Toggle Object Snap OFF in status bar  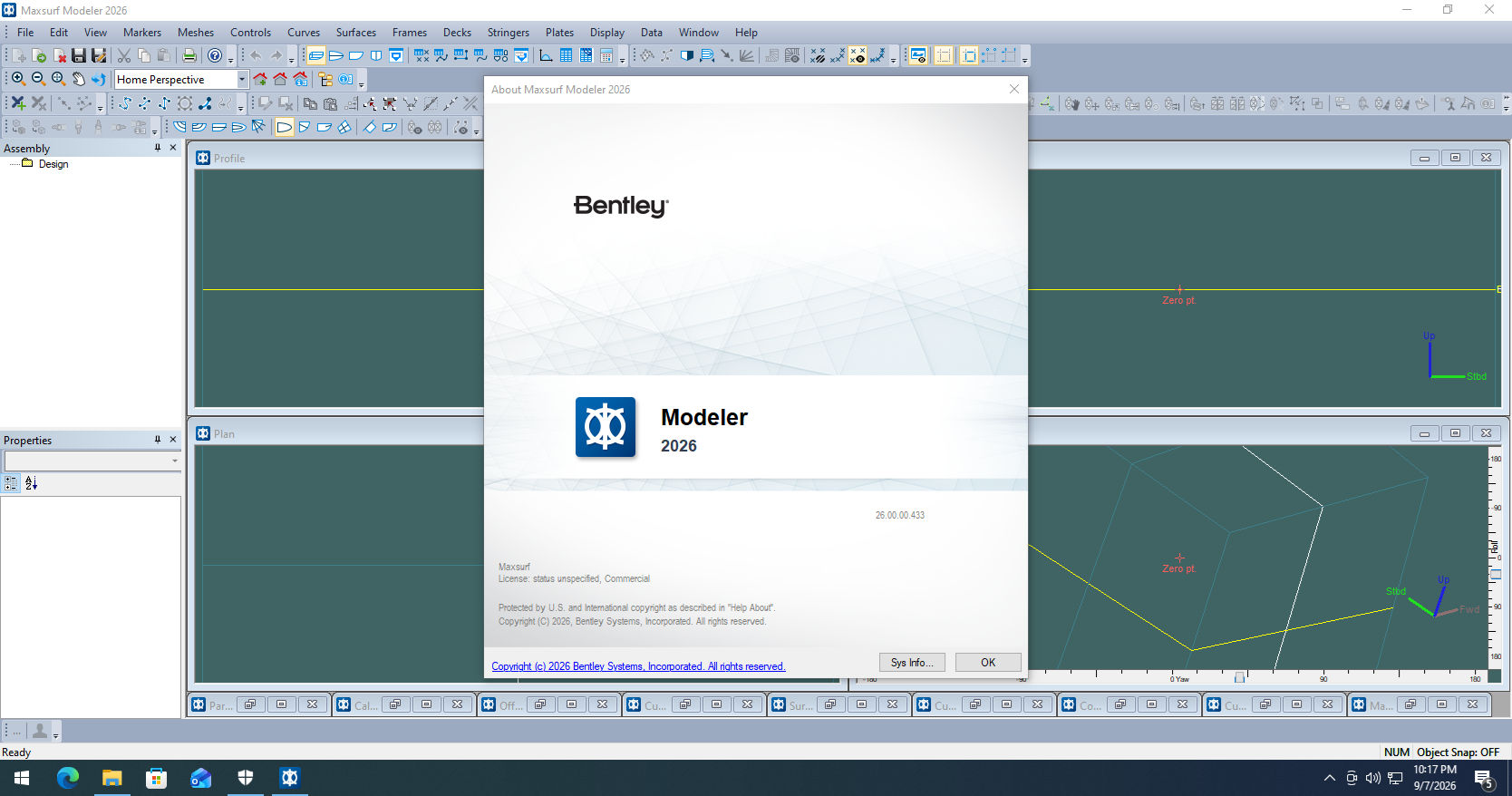pyautogui.click(x=1458, y=752)
